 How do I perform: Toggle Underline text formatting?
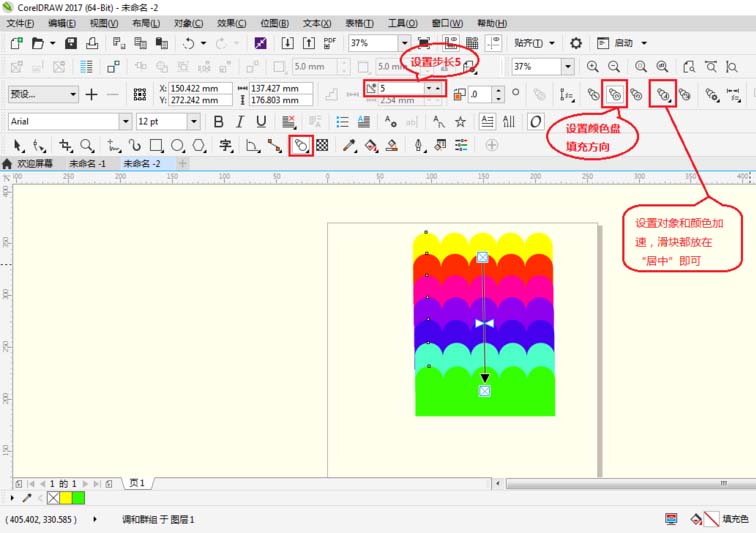tap(261, 121)
